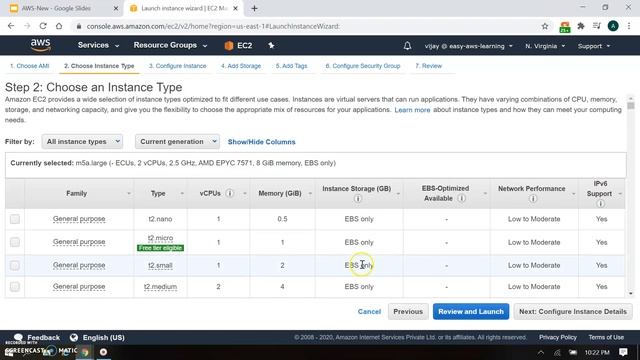Go to 3. Configure Instance step

click(x=178, y=66)
